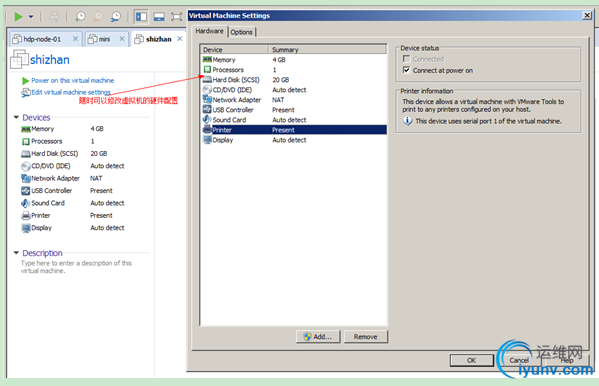Click the green Power On play button
This screenshot has height=386, width=599.
18,16
